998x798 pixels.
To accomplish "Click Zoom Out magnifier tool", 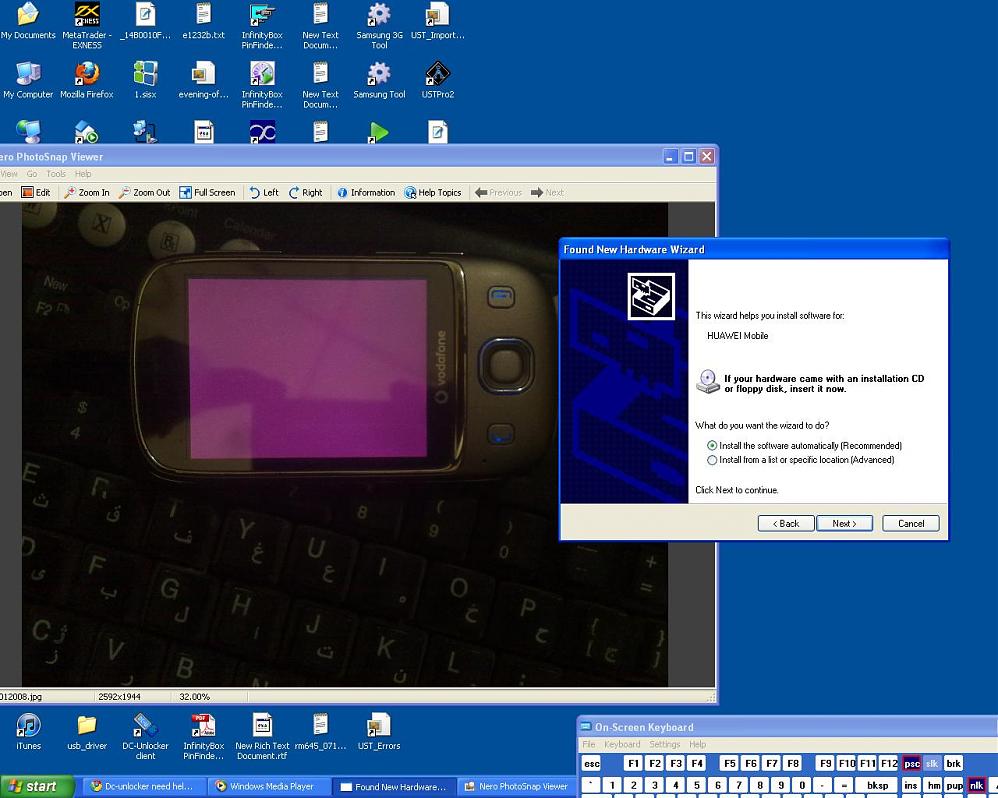I will click(x=144, y=193).
